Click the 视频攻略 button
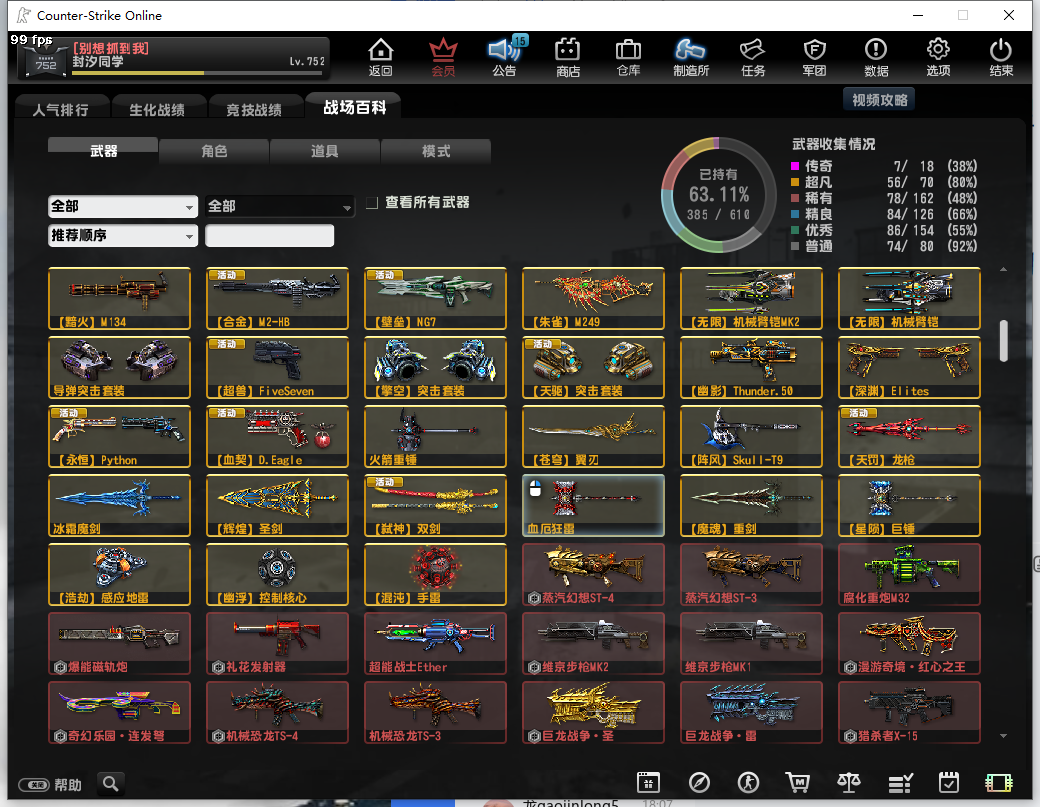This screenshot has height=807, width=1040. click(x=879, y=99)
